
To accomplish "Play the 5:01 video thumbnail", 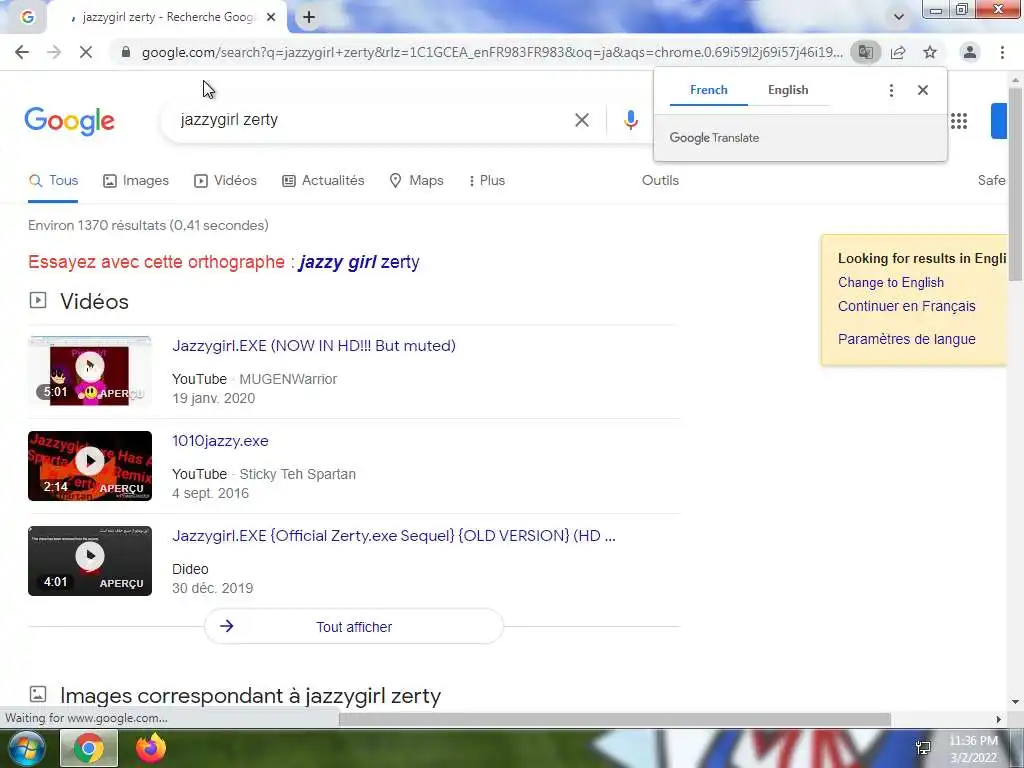I will tap(90, 371).
